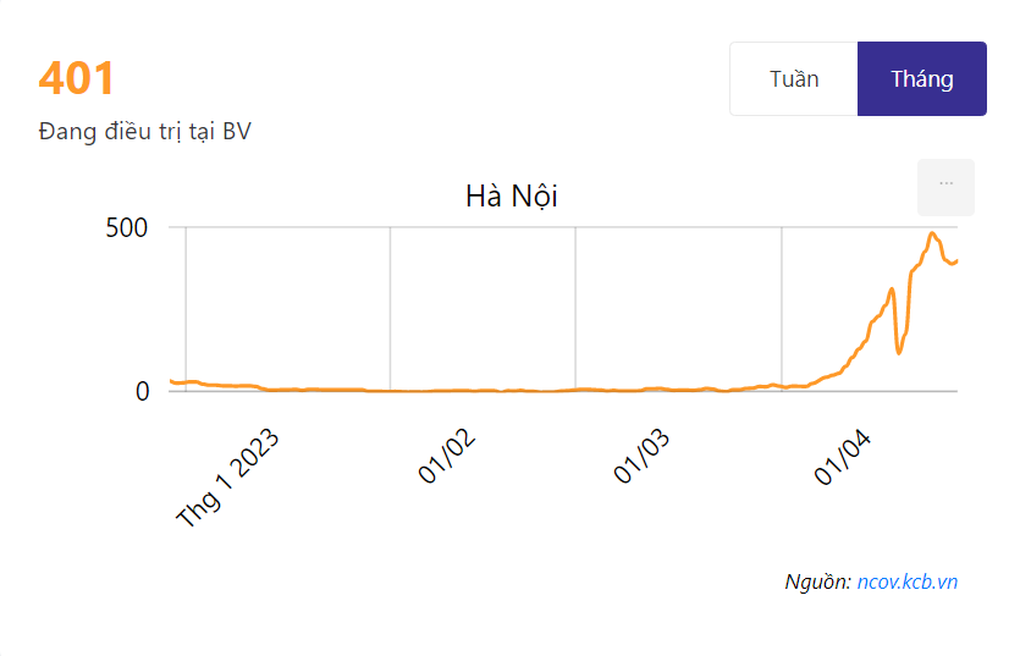Click the flat orange line near 01/02 gridline

(390, 390)
